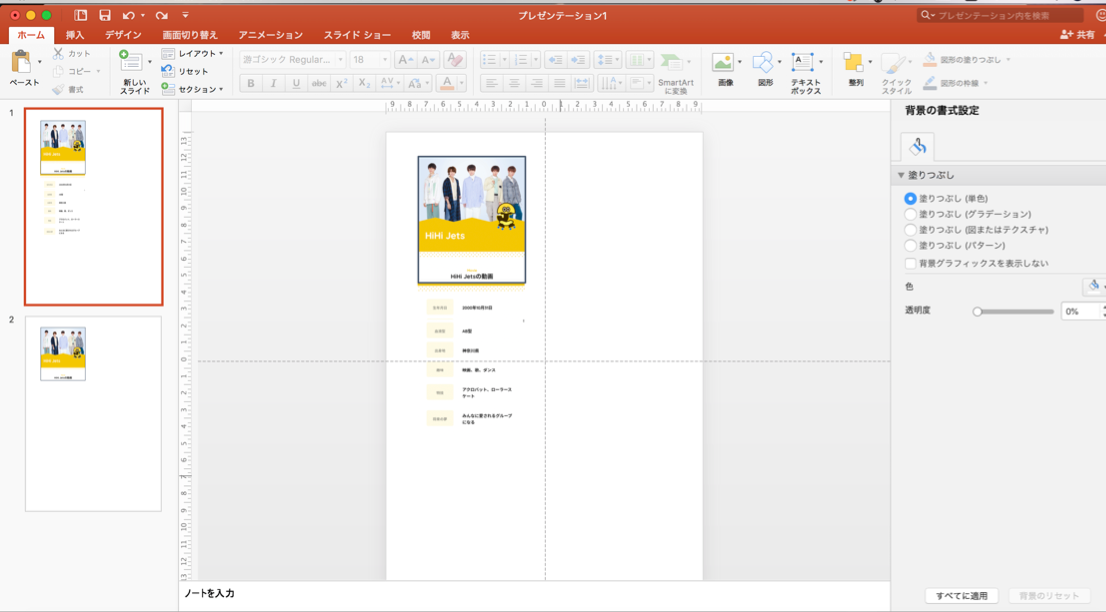This screenshot has height=612, width=1106.
Task: Select solid fill 塗りつぶし (単色)
Action: pos(910,199)
